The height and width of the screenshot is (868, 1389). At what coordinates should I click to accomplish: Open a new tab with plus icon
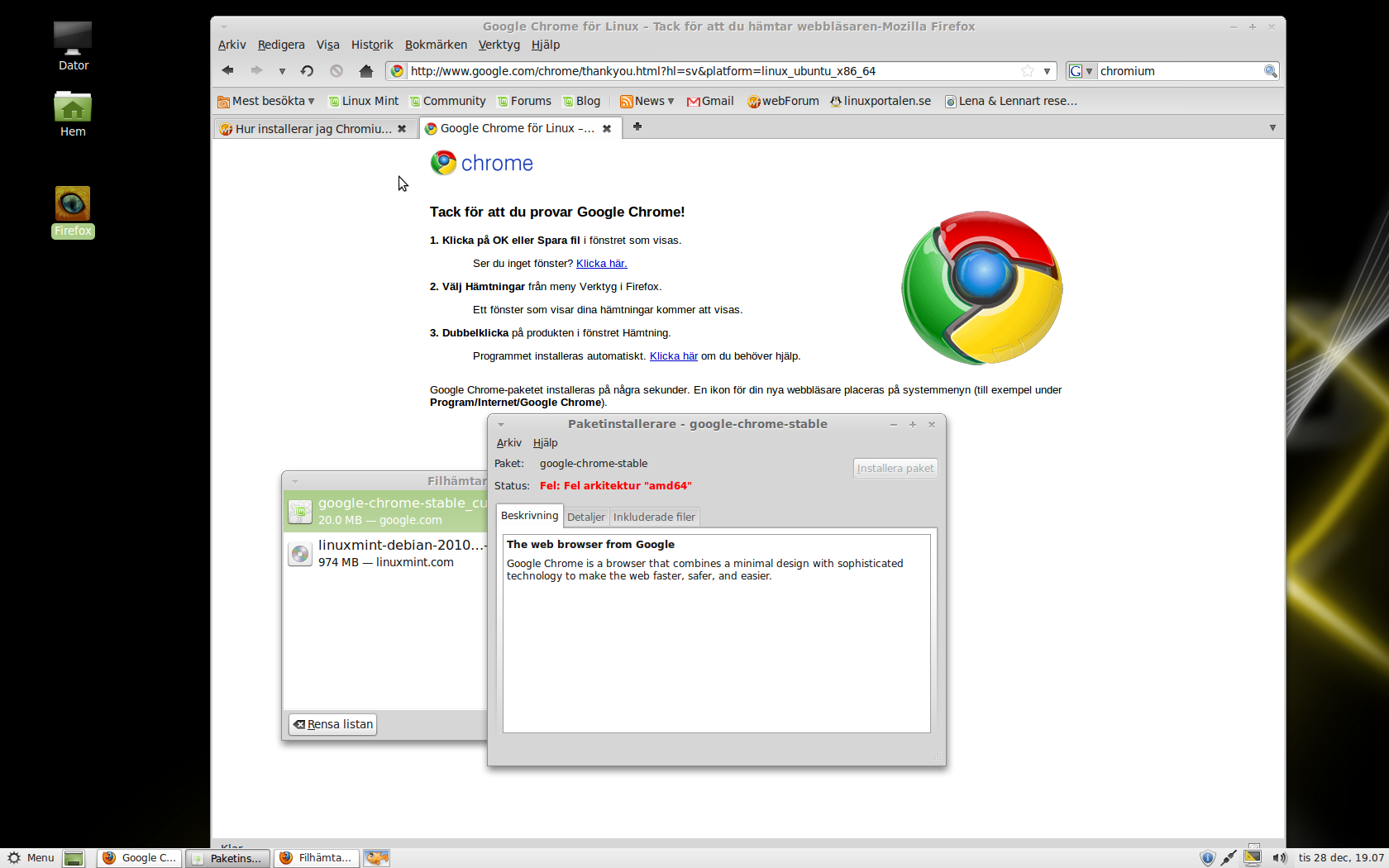tap(637, 126)
